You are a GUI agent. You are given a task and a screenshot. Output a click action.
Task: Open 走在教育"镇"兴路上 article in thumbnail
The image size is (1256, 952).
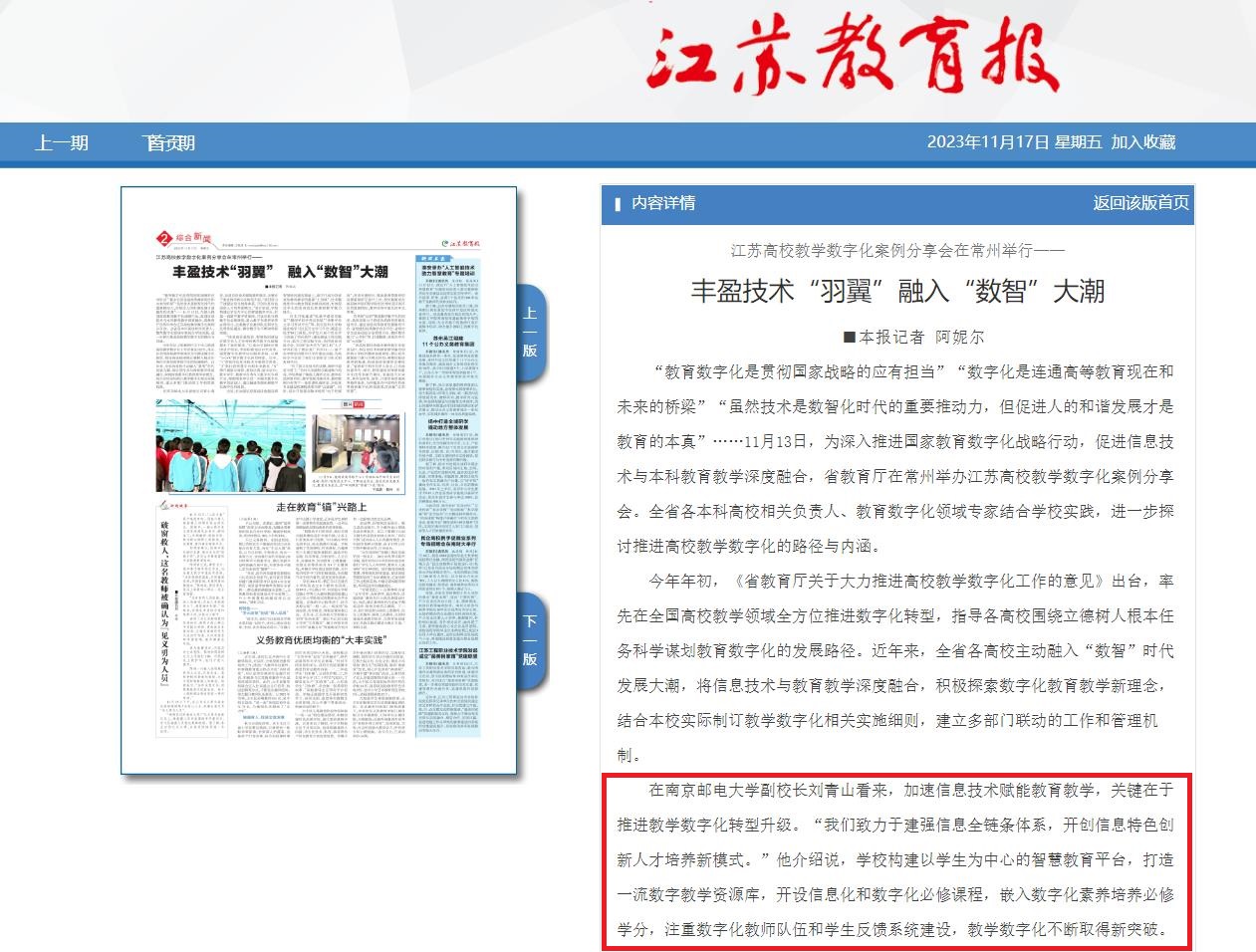pyautogui.click(x=321, y=507)
